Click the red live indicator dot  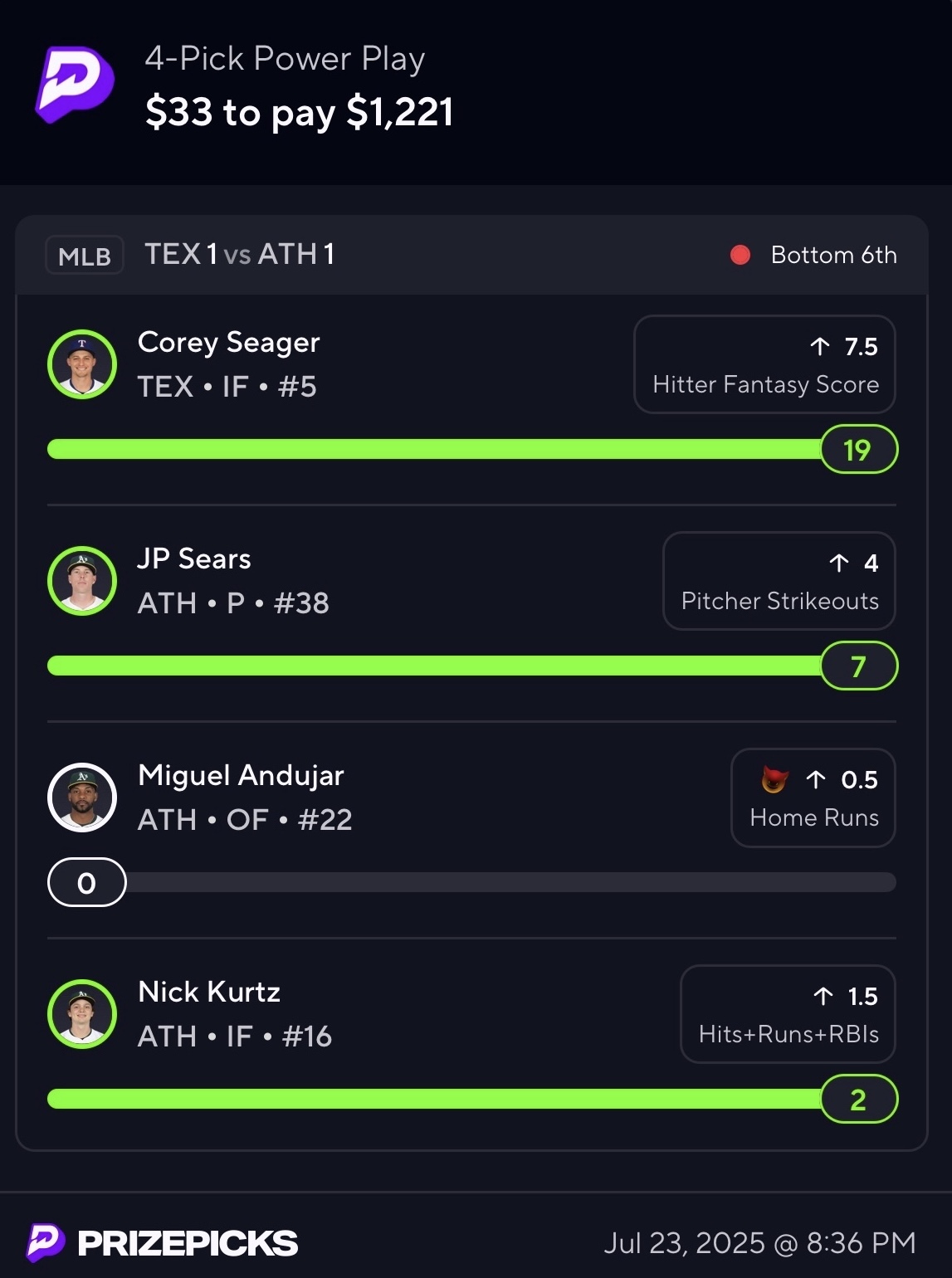coord(740,255)
